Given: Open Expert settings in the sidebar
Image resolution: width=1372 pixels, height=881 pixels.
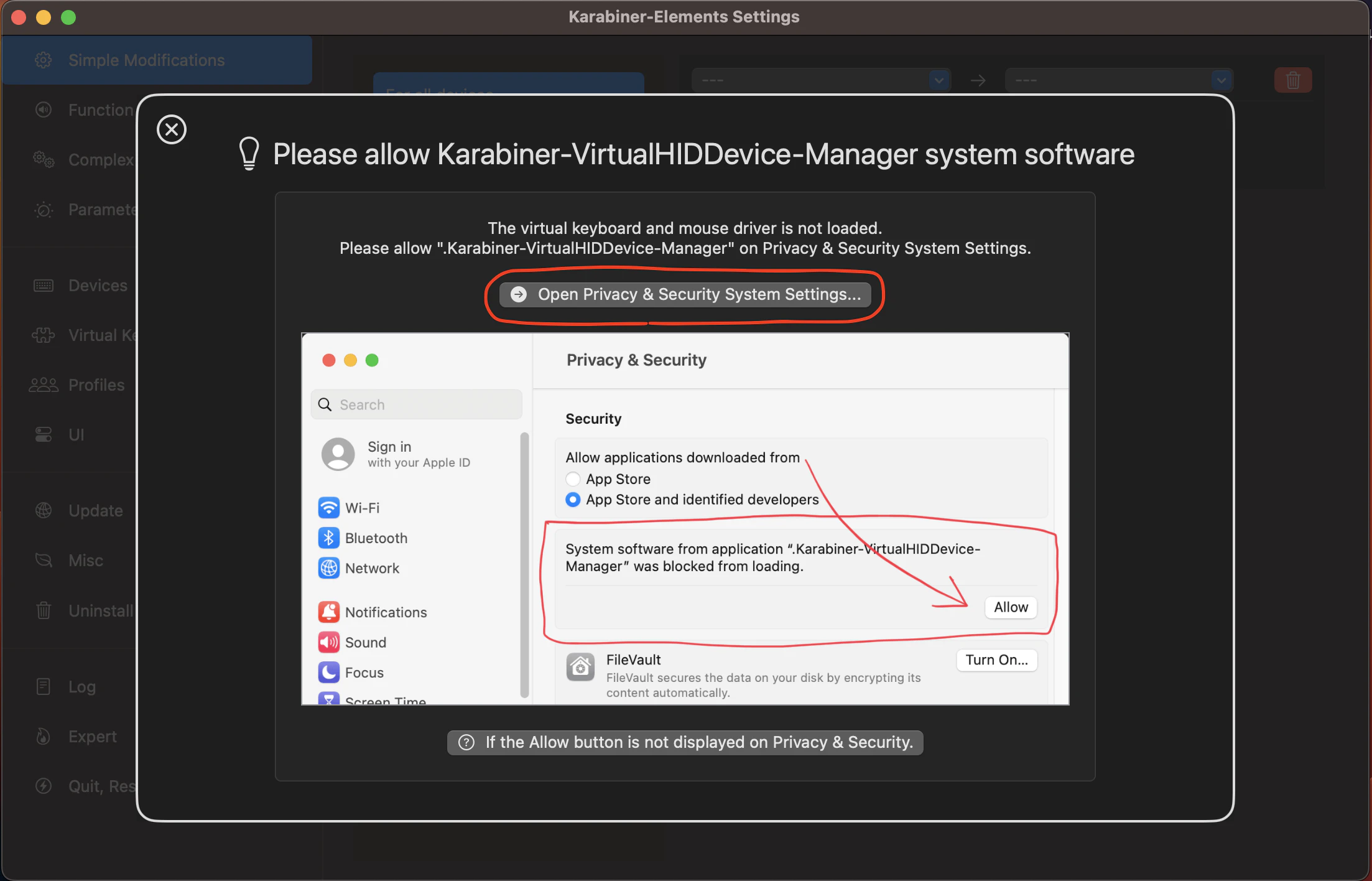Looking at the screenshot, I should [92, 736].
